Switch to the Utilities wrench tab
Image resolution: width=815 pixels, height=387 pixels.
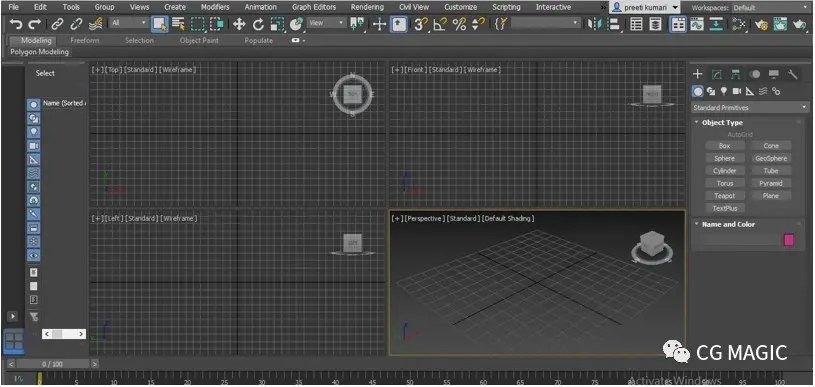tap(793, 74)
